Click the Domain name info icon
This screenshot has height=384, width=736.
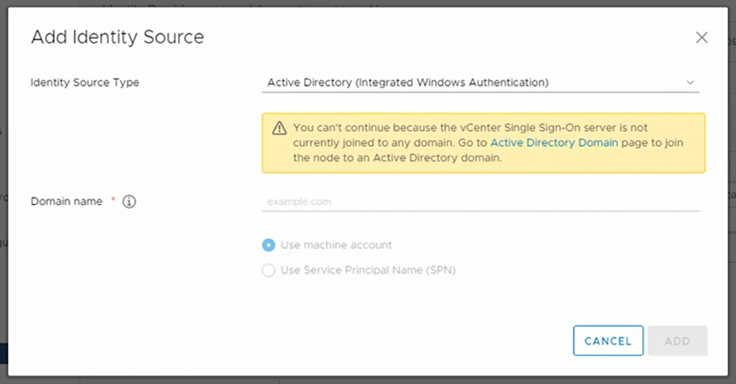tap(129, 201)
